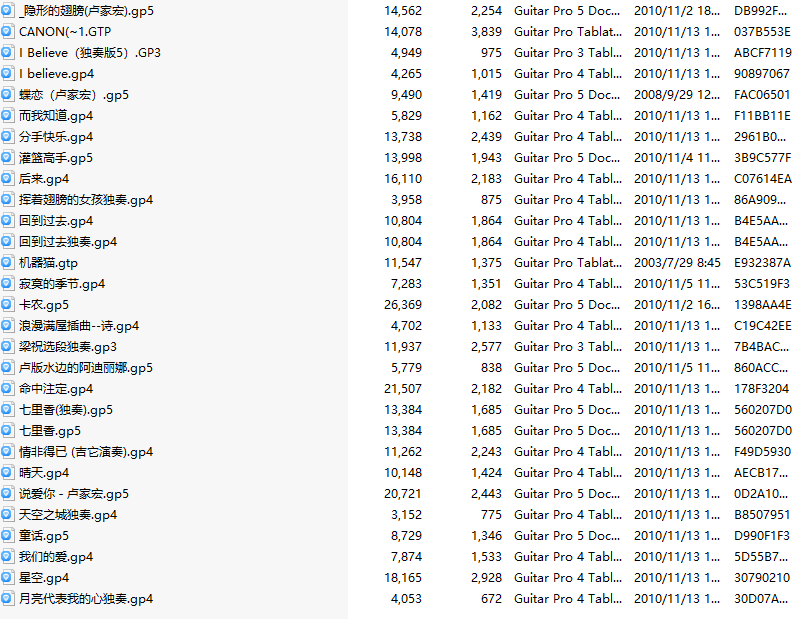Click CRC value 30790210
Image resolution: width=798 pixels, height=619 pixels.
click(x=762, y=578)
